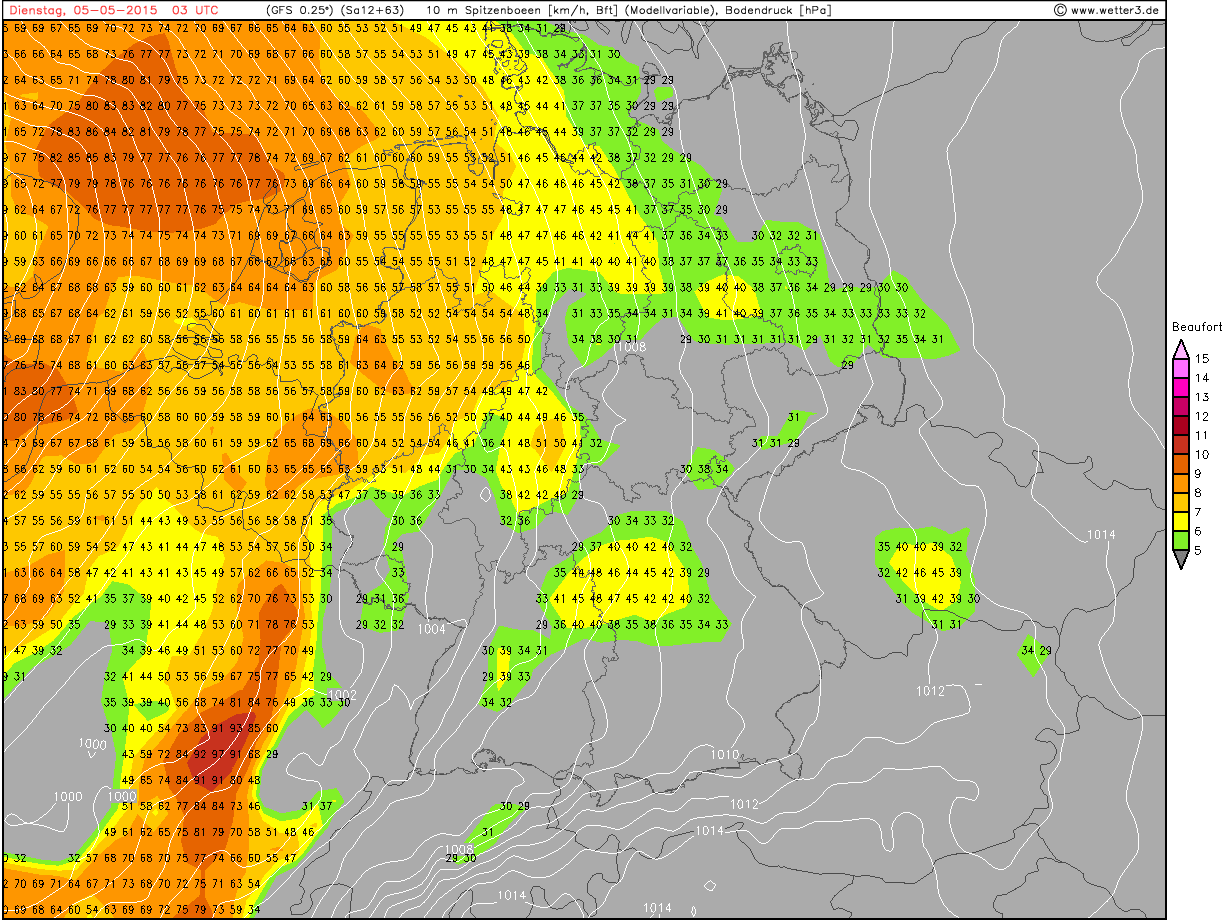Pick legend swatch between 8 and 7

1180,501
